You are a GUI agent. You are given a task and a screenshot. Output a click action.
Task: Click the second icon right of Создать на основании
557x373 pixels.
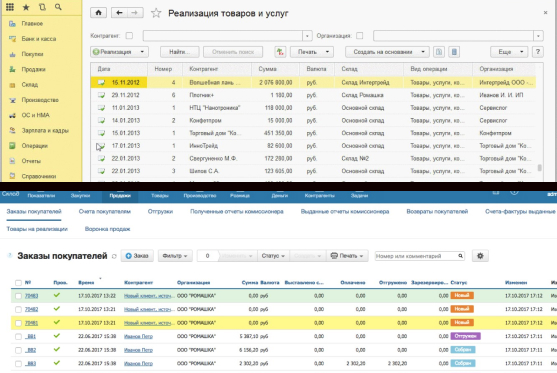point(454,52)
